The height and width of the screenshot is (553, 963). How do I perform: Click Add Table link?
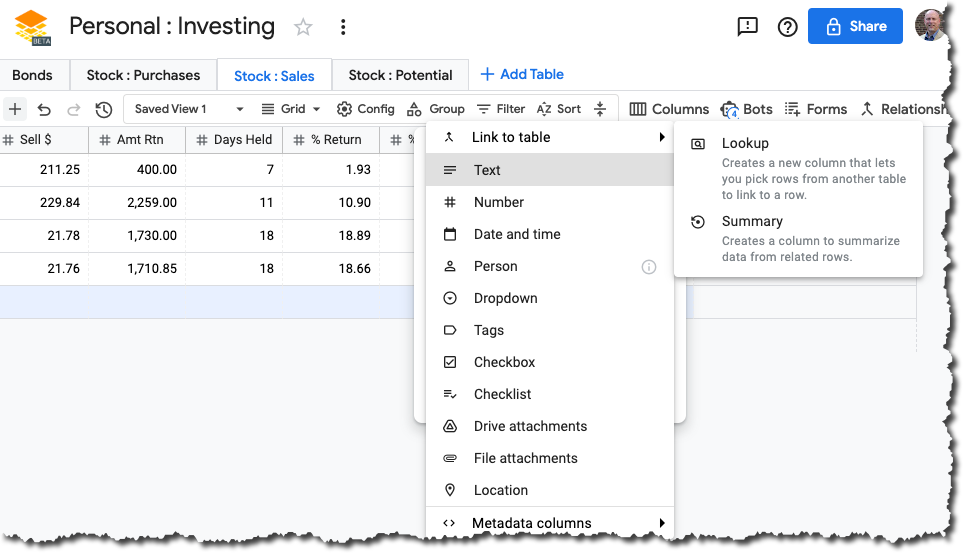tap(522, 74)
